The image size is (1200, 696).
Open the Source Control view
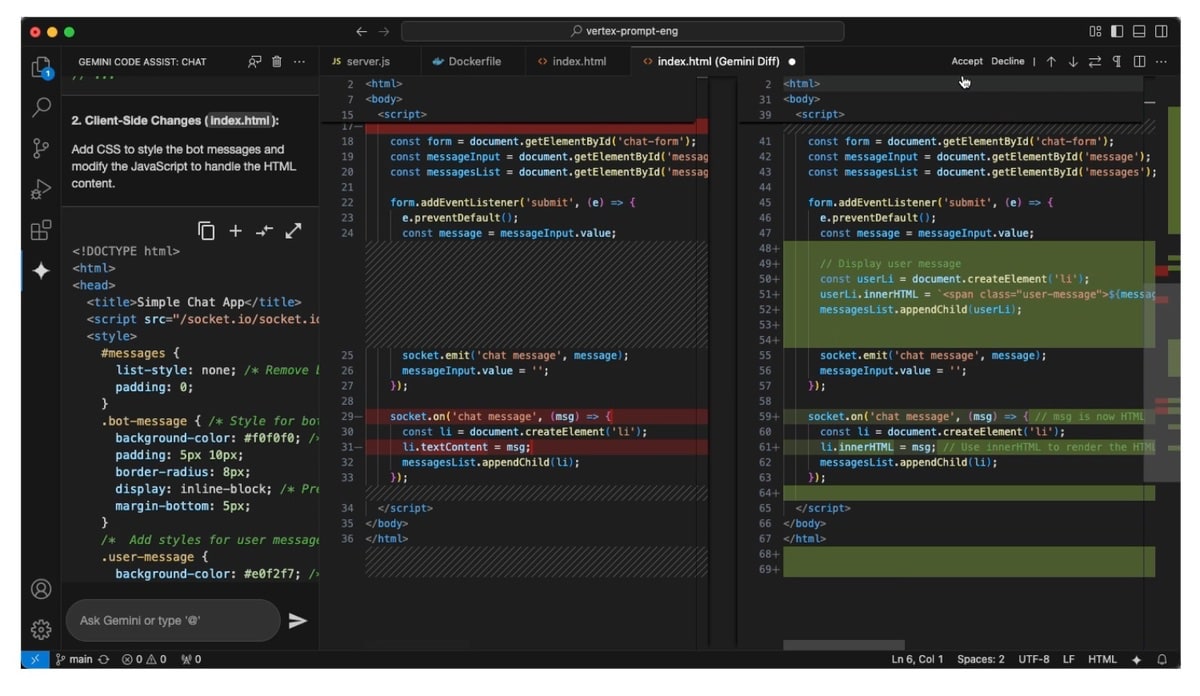(41, 148)
